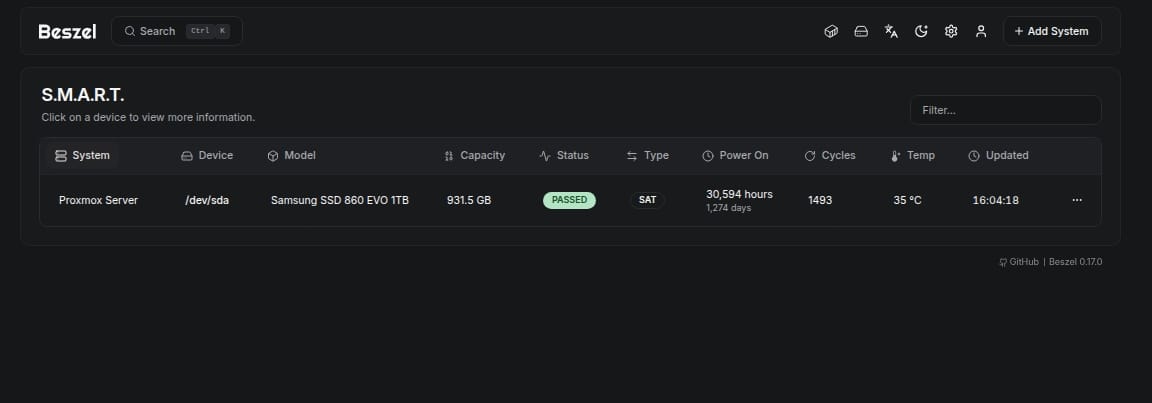Viewport: 1152px width, 403px height.
Task: Click the PASSED status badge
Action: click(569, 200)
